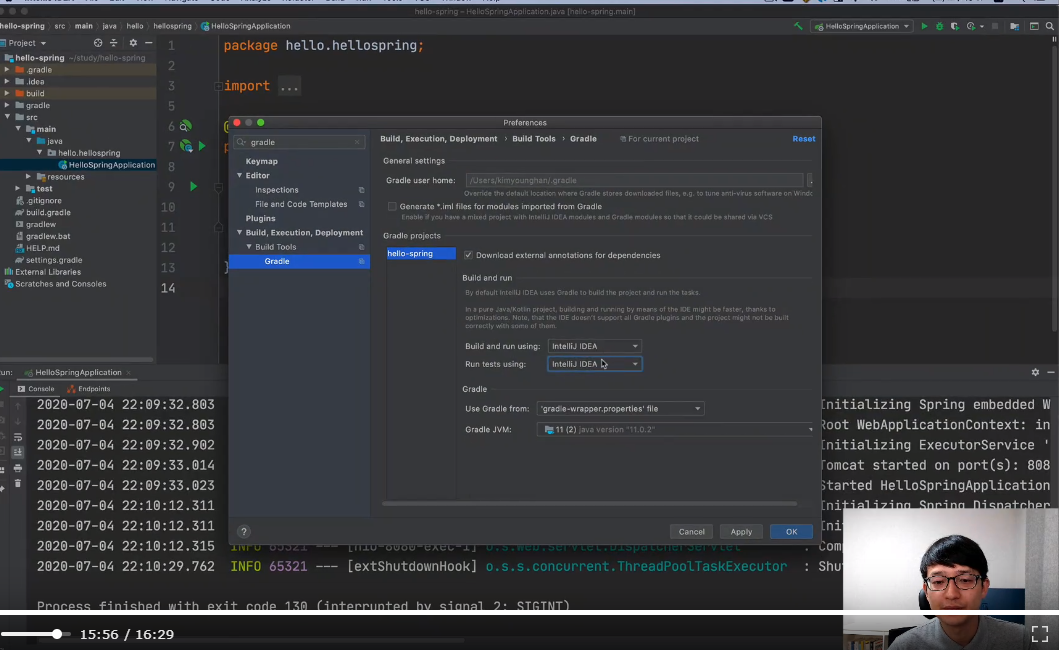Open Gradle JVM dropdown
Viewport: 1059px width, 650px height.
pyautogui.click(x=675, y=430)
